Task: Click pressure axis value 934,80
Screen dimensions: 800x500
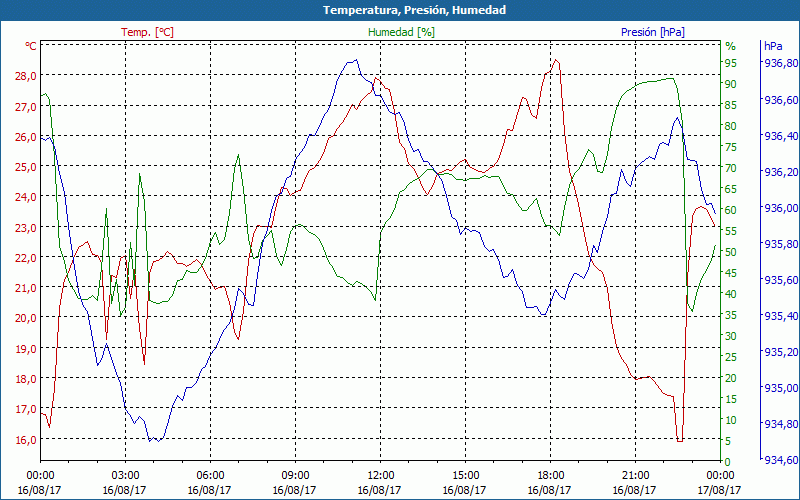Action: [780, 424]
